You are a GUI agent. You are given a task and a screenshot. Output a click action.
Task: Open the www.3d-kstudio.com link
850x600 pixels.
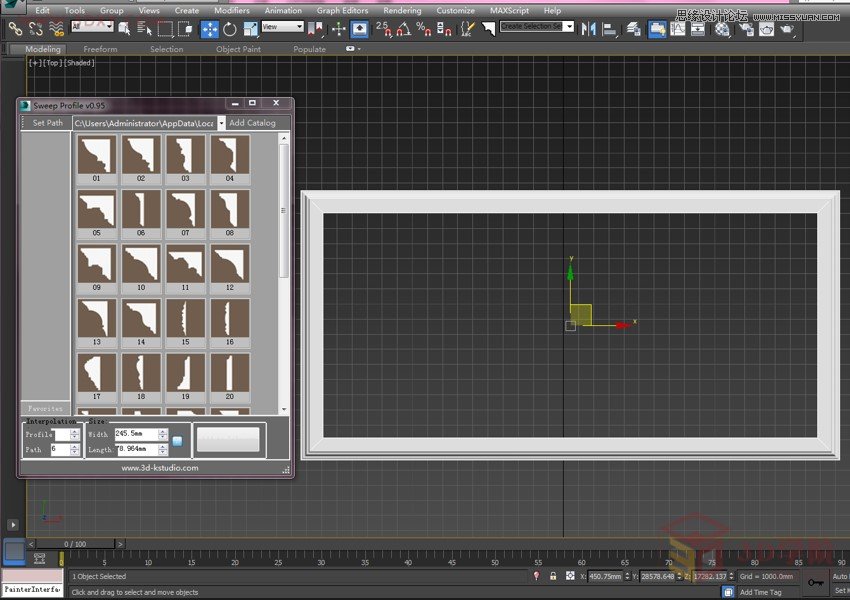click(159, 468)
